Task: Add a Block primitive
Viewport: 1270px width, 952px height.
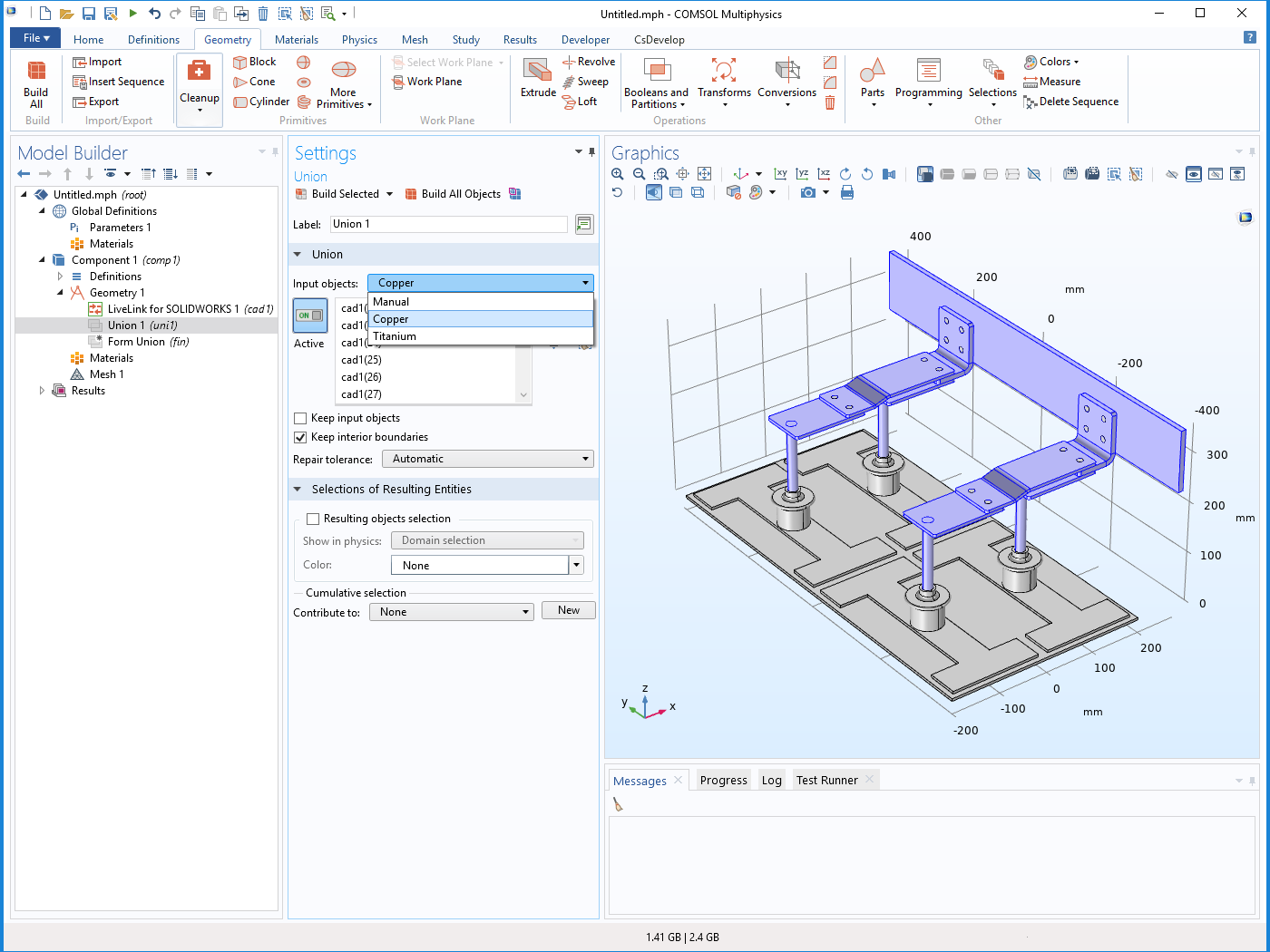Action: [x=255, y=62]
